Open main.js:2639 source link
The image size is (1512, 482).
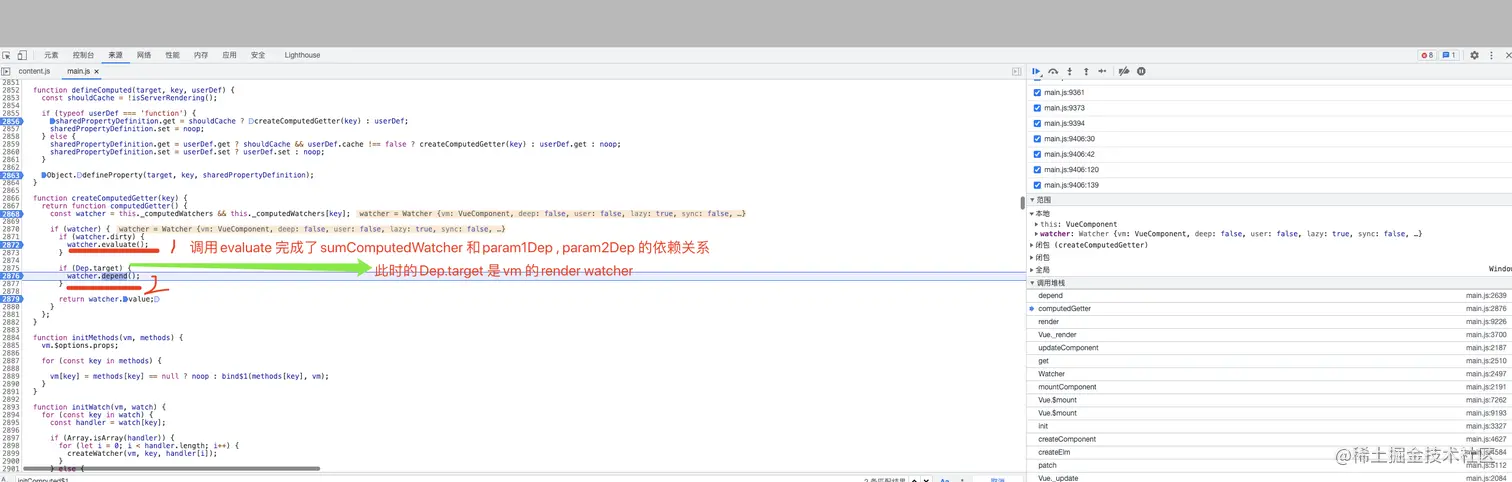[1486, 296]
